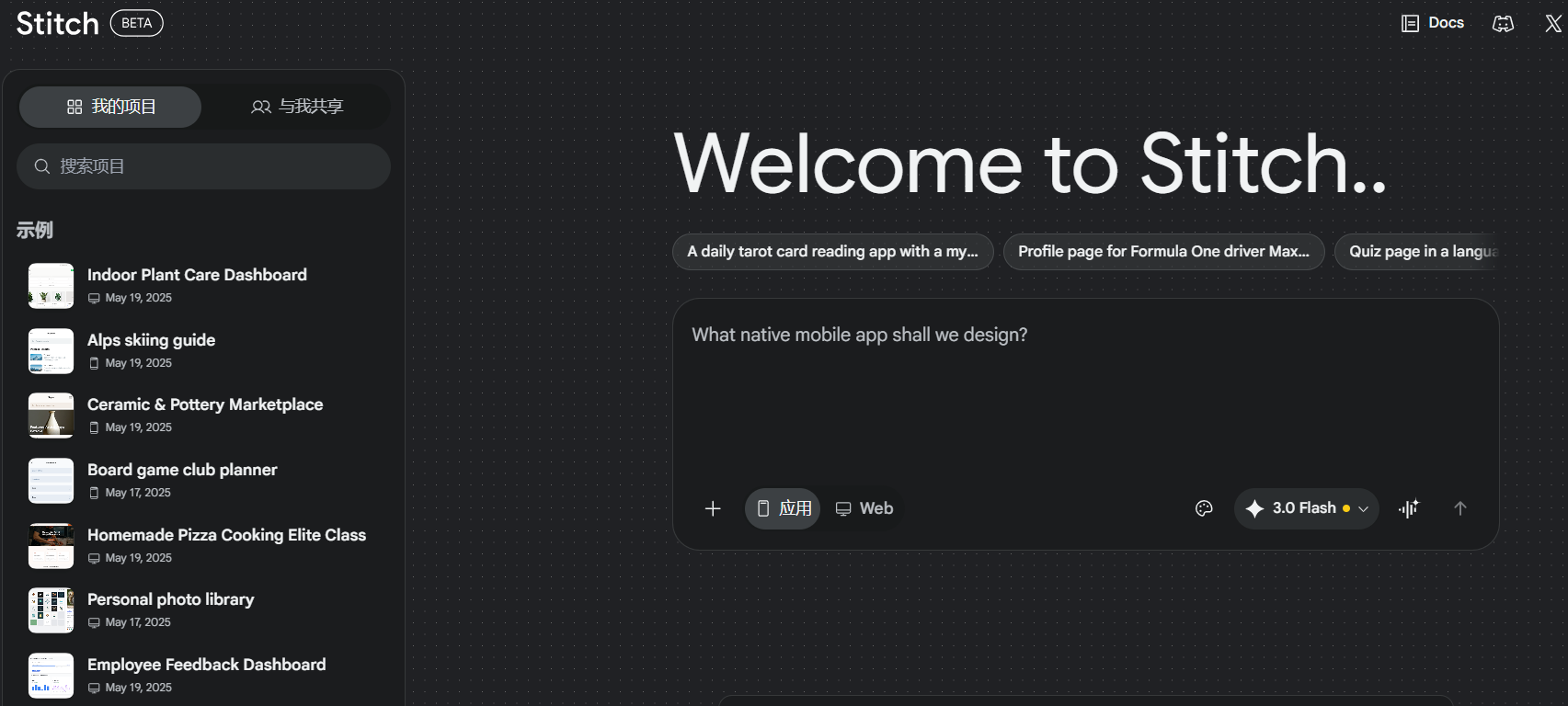Focus the 搜索项目 search field
Image resolution: width=1568 pixels, height=706 pixels.
(203, 166)
